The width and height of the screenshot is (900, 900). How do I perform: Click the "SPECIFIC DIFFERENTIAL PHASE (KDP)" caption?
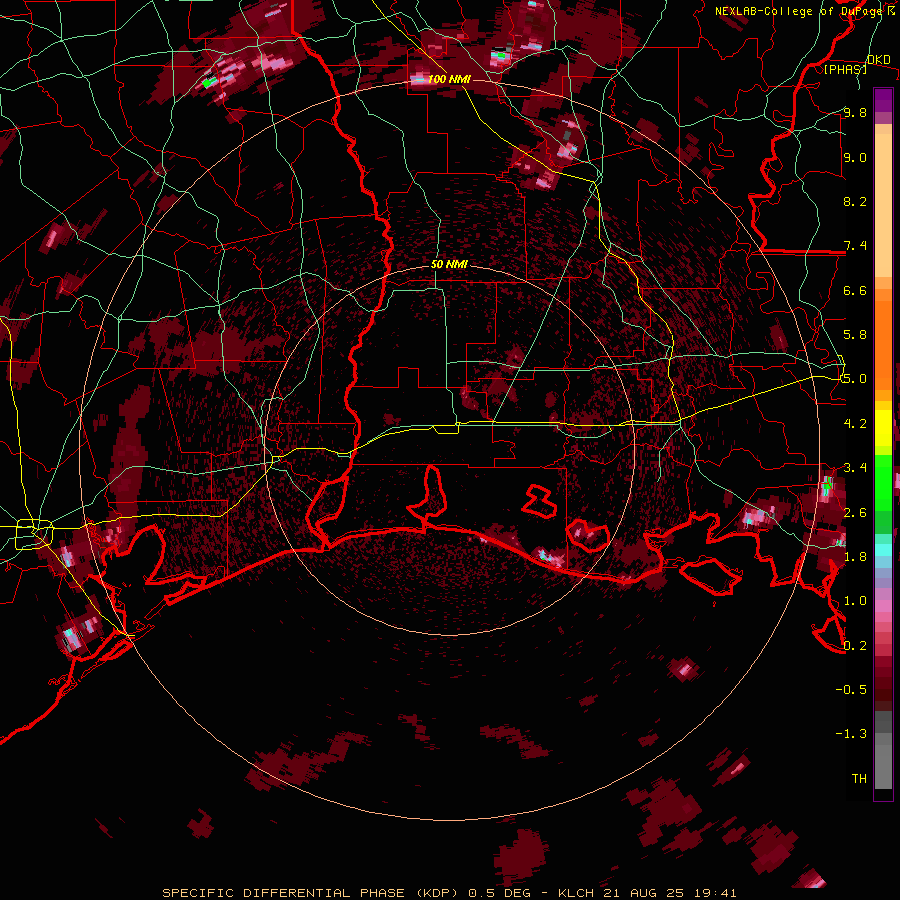[x=309, y=893]
